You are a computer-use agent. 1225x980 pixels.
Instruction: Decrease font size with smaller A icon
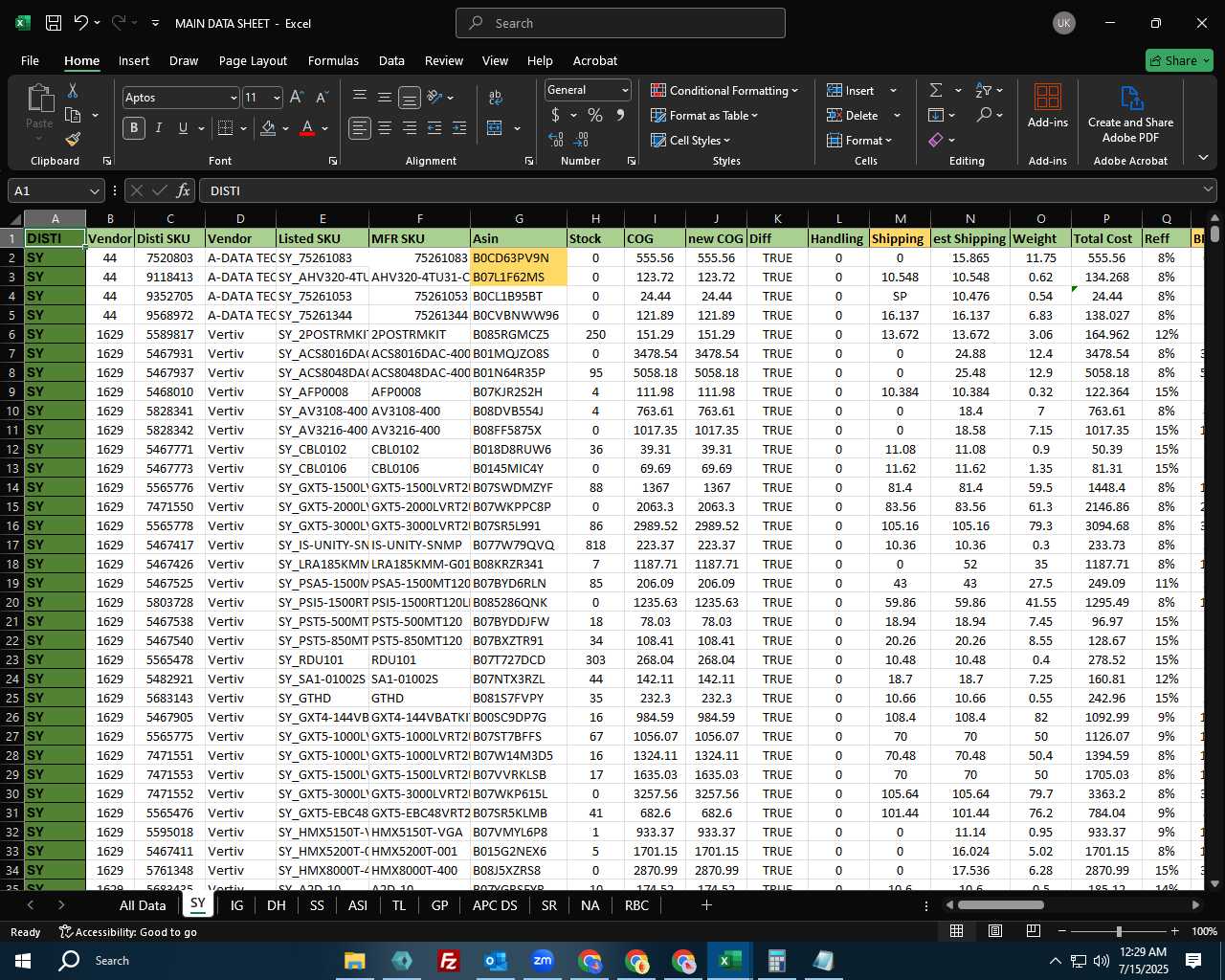click(x=322, y=98)
